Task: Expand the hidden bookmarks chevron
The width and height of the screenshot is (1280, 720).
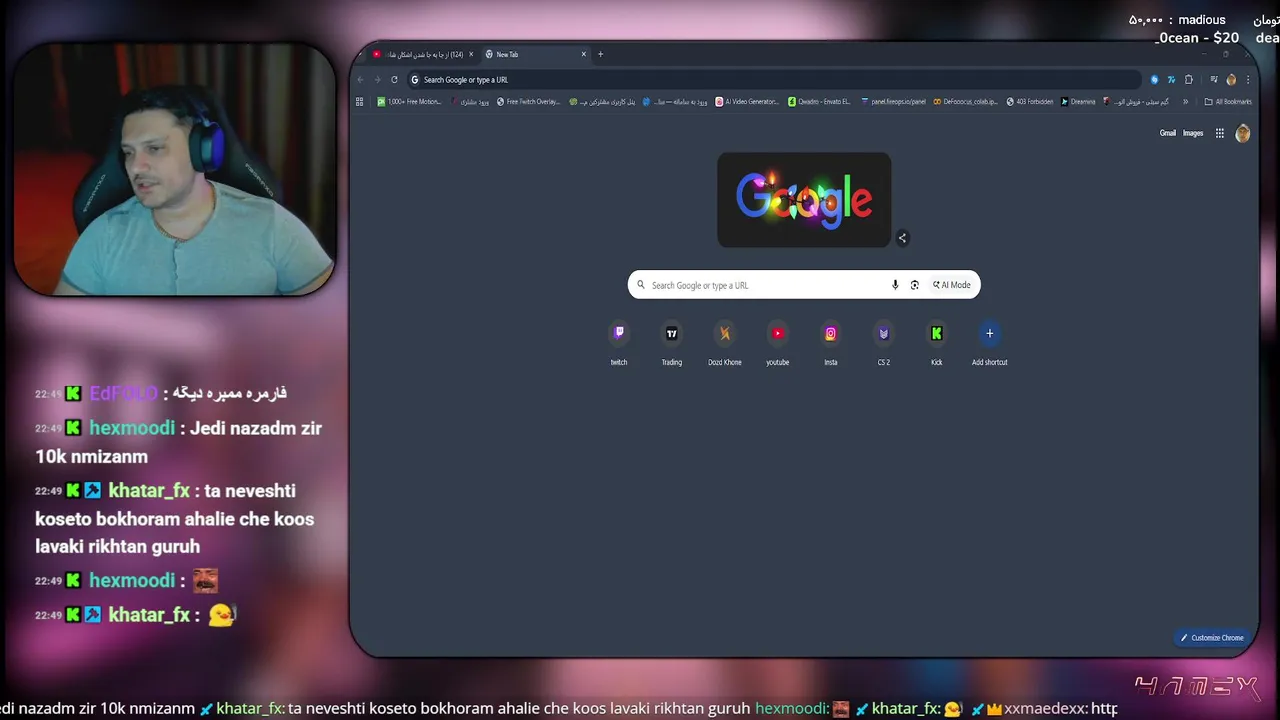Action: click(x=1186, y=101)
